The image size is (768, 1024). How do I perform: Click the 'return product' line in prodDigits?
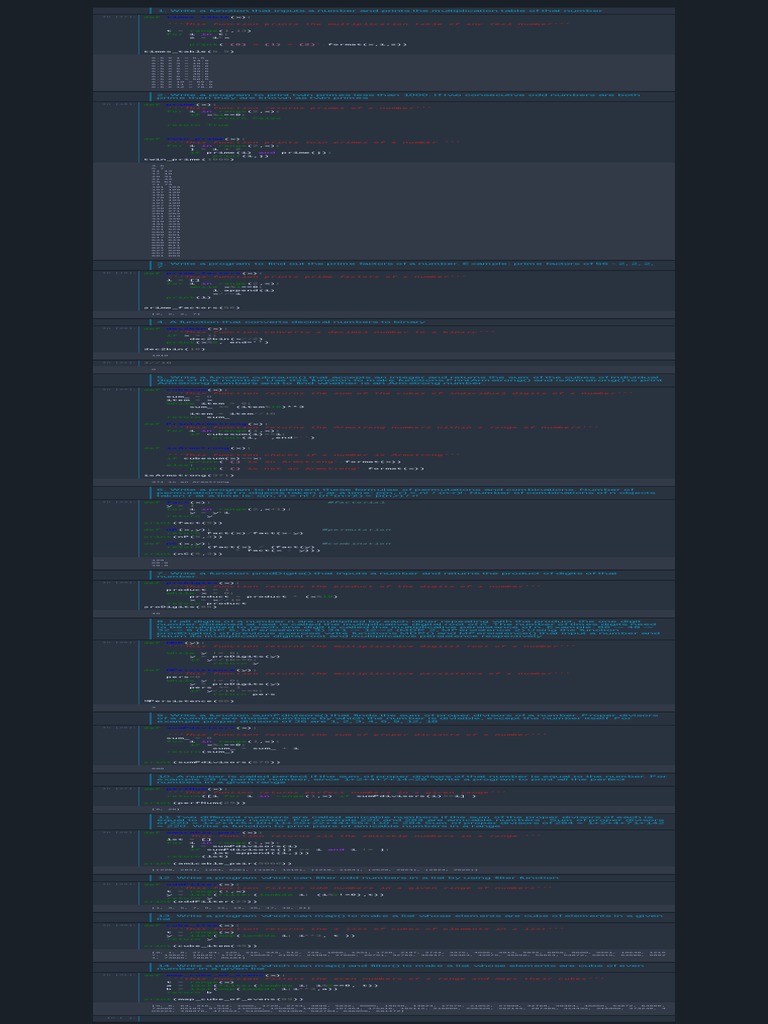pyautogui.click(x=208, y=603)
